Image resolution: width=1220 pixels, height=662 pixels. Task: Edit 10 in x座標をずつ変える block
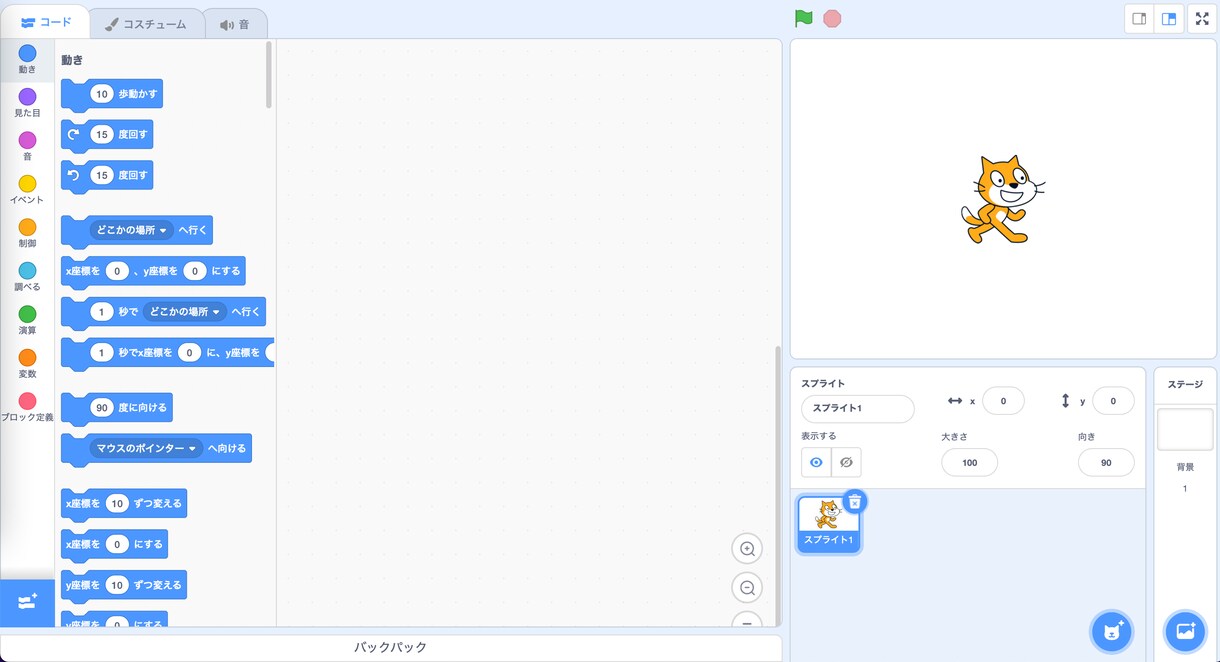click(x=117, y=503)
